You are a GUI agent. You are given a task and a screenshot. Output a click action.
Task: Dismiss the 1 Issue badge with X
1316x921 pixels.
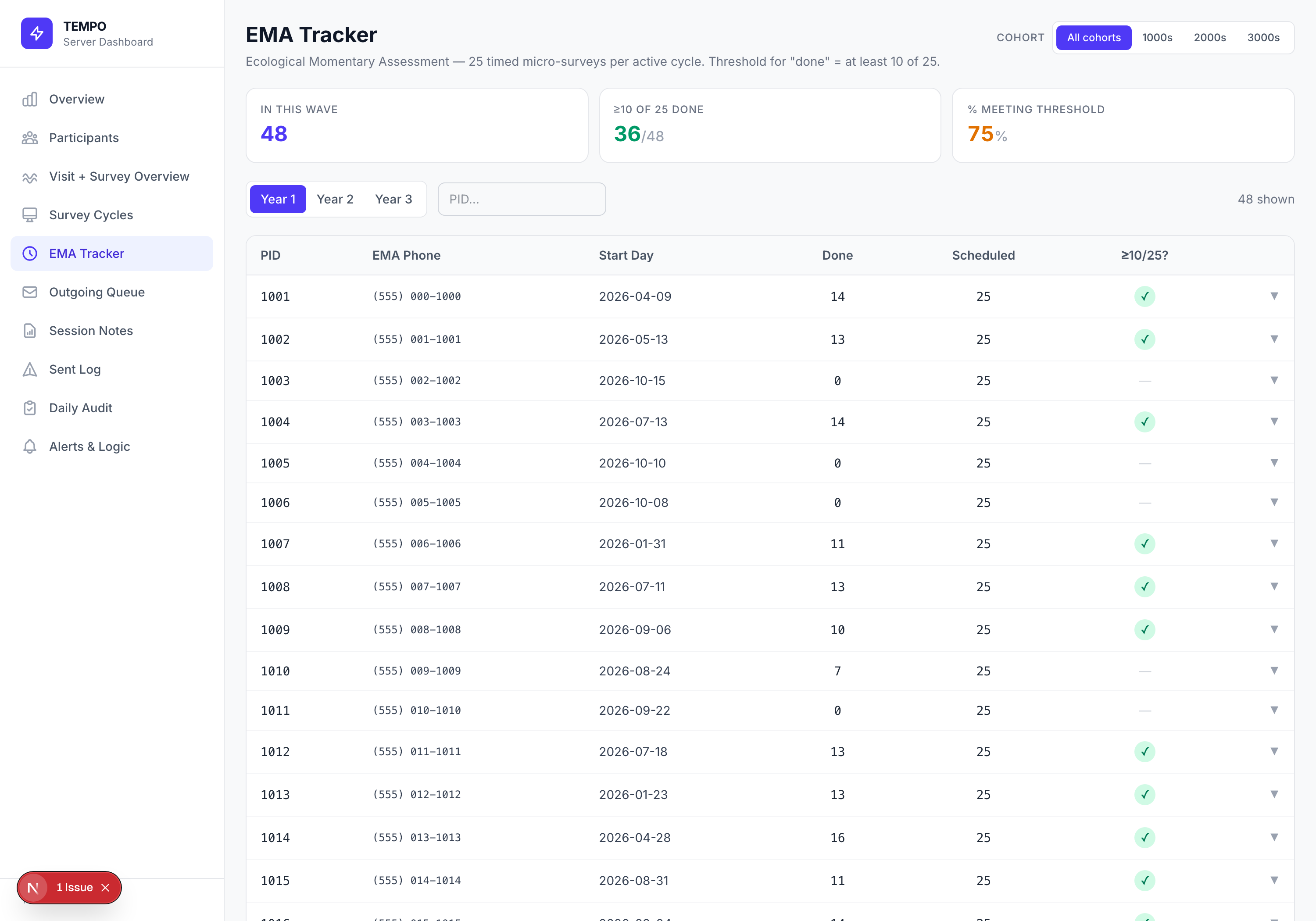[x=105, y=888]
